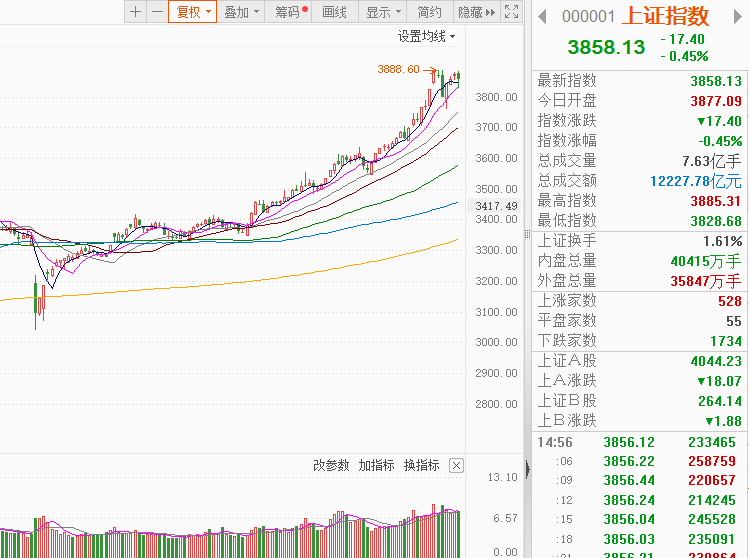Switch to 简约 view
This screenshot has width=749, height=558.
click(429, 11)
